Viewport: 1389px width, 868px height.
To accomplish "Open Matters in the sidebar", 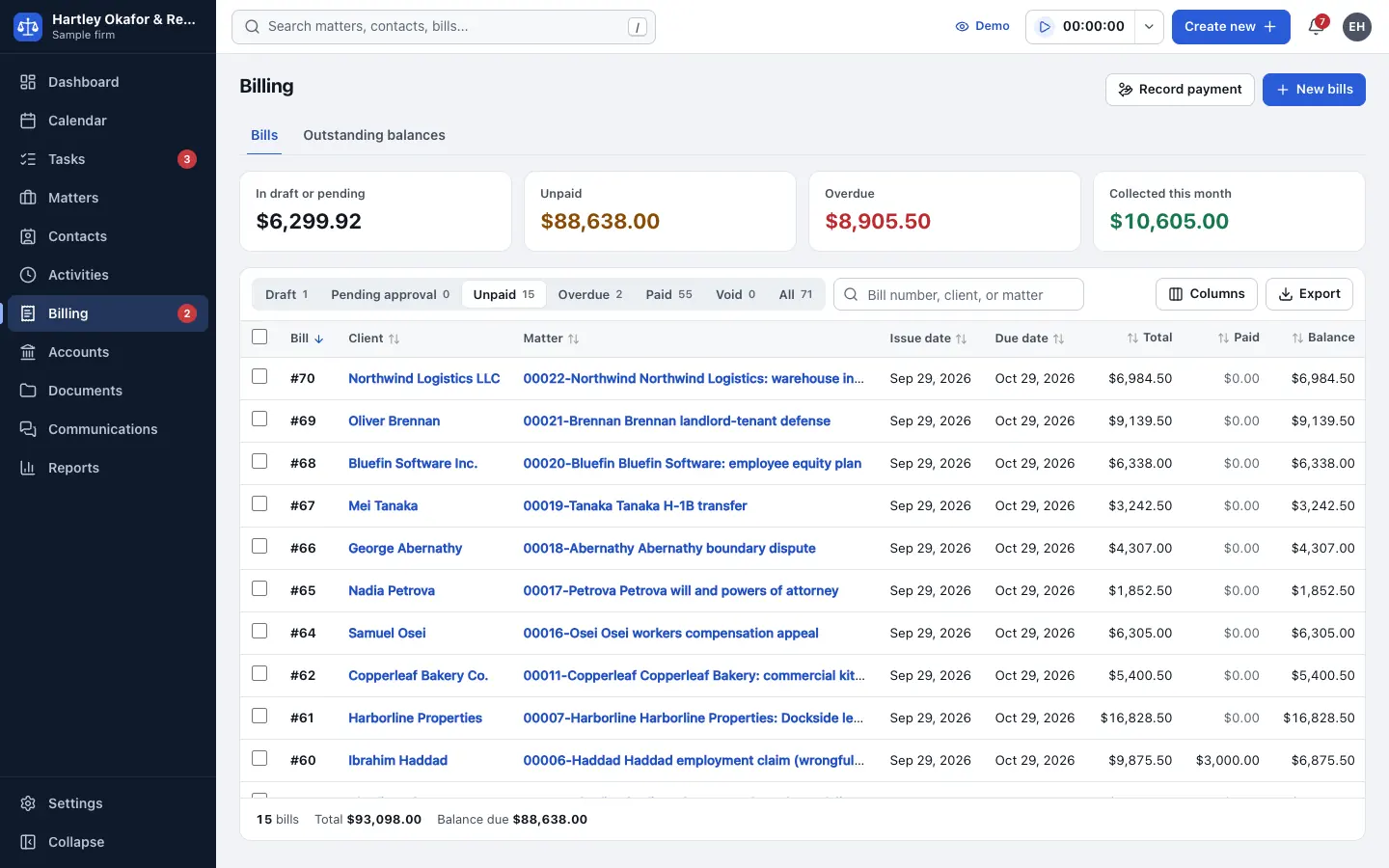I will coord(108,198).
